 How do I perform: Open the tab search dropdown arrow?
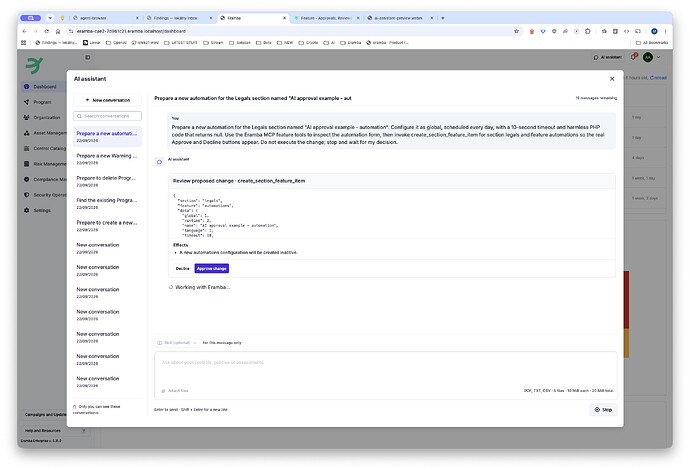[x=50, y=18]
